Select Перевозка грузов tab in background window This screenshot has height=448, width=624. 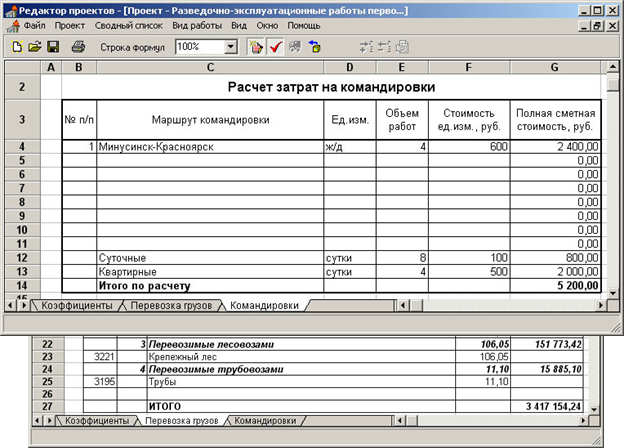click(181, 421)
